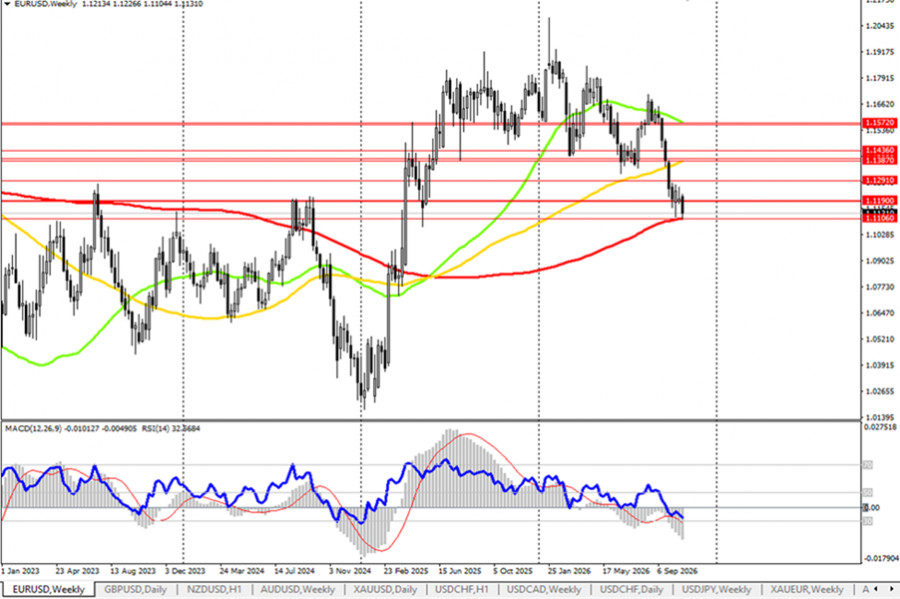Click the 3 Nov 2024 date label
This screenshot has height=599, width=900.
coord(350,571)
